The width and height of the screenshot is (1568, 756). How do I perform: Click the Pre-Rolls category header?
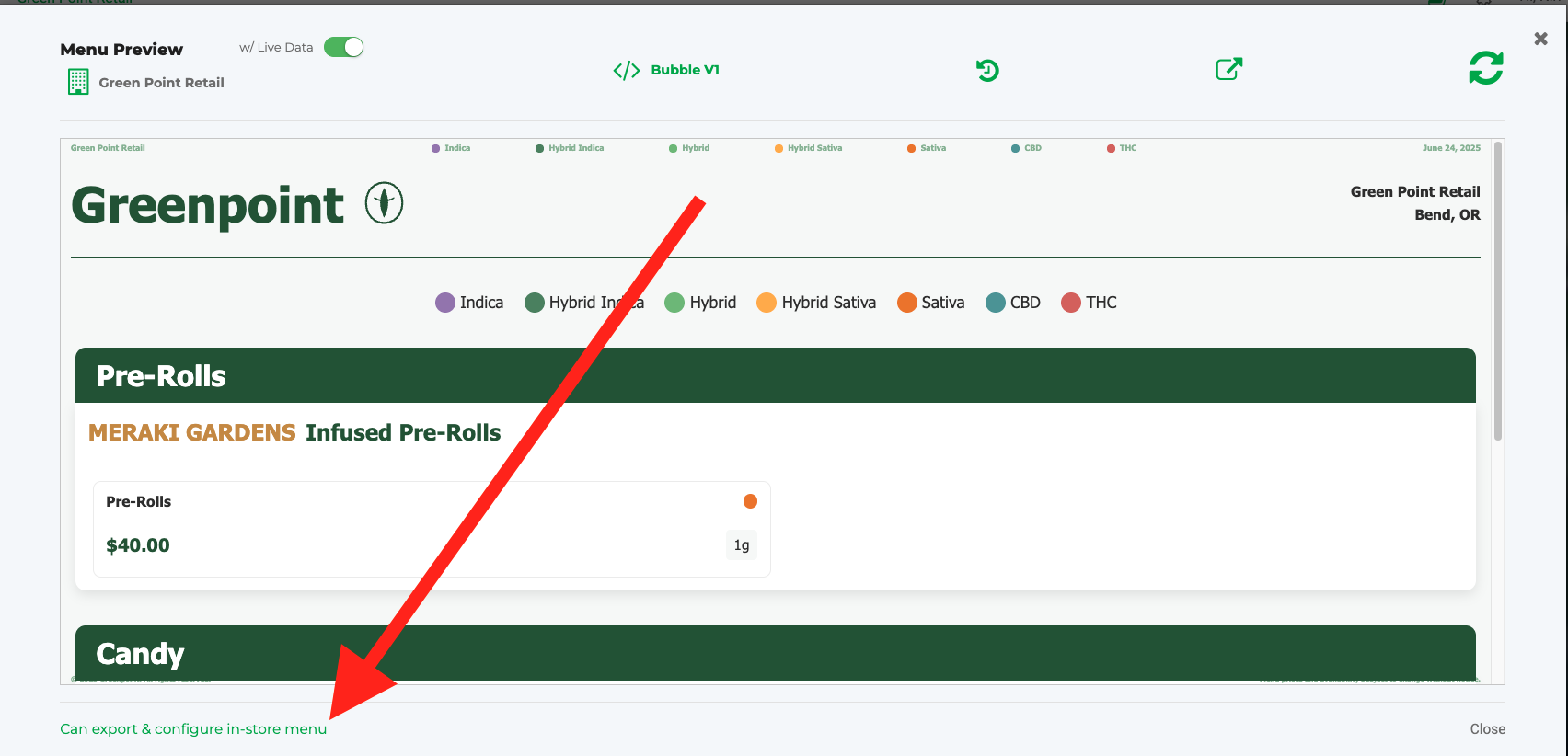776,375
